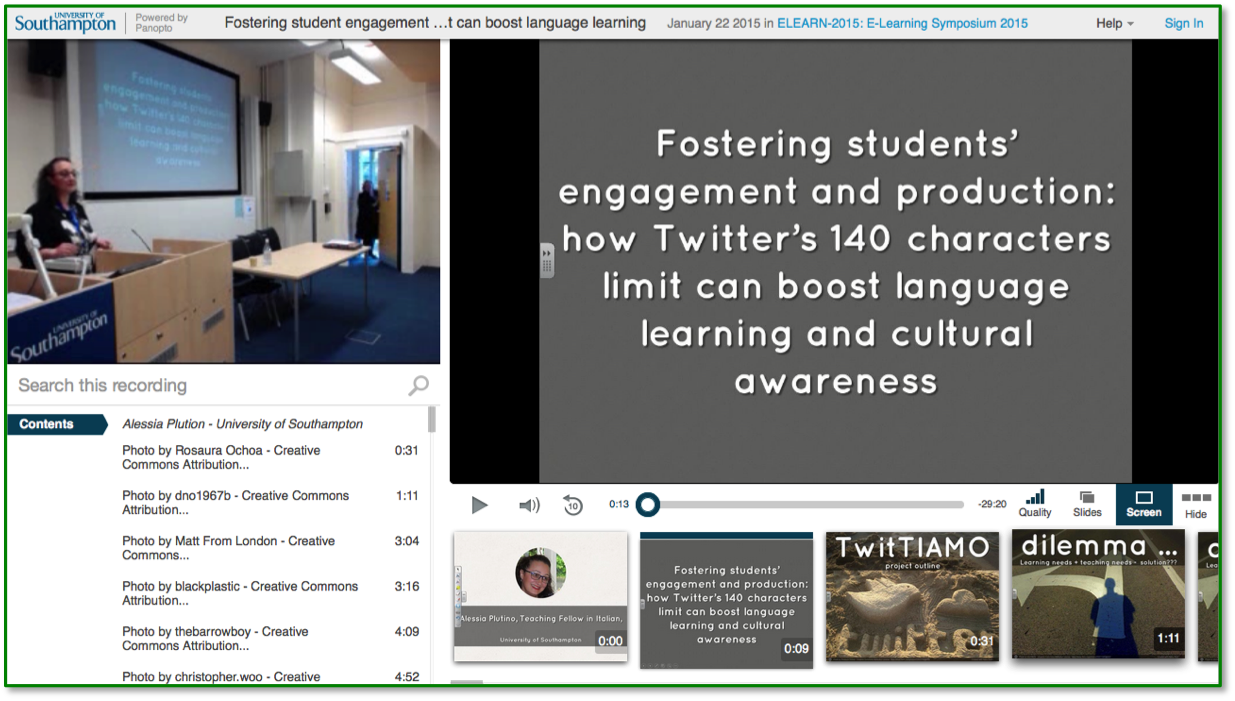Click the Powered by Panopto label
The width and height of the screenshot is (1235, 701).
point(162,23)
